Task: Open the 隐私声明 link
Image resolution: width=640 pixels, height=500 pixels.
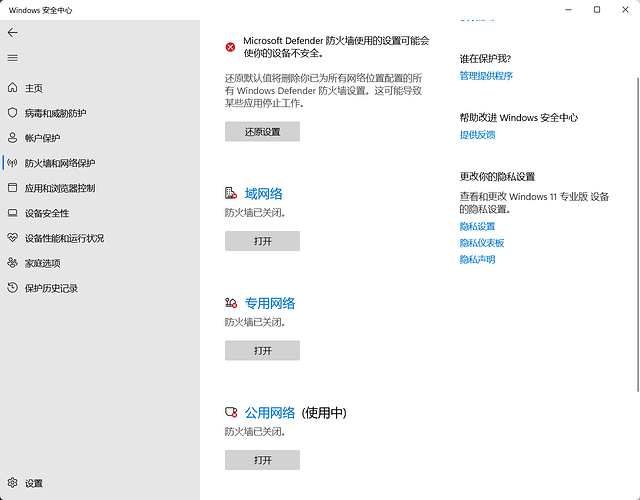Action: [477, 260]
